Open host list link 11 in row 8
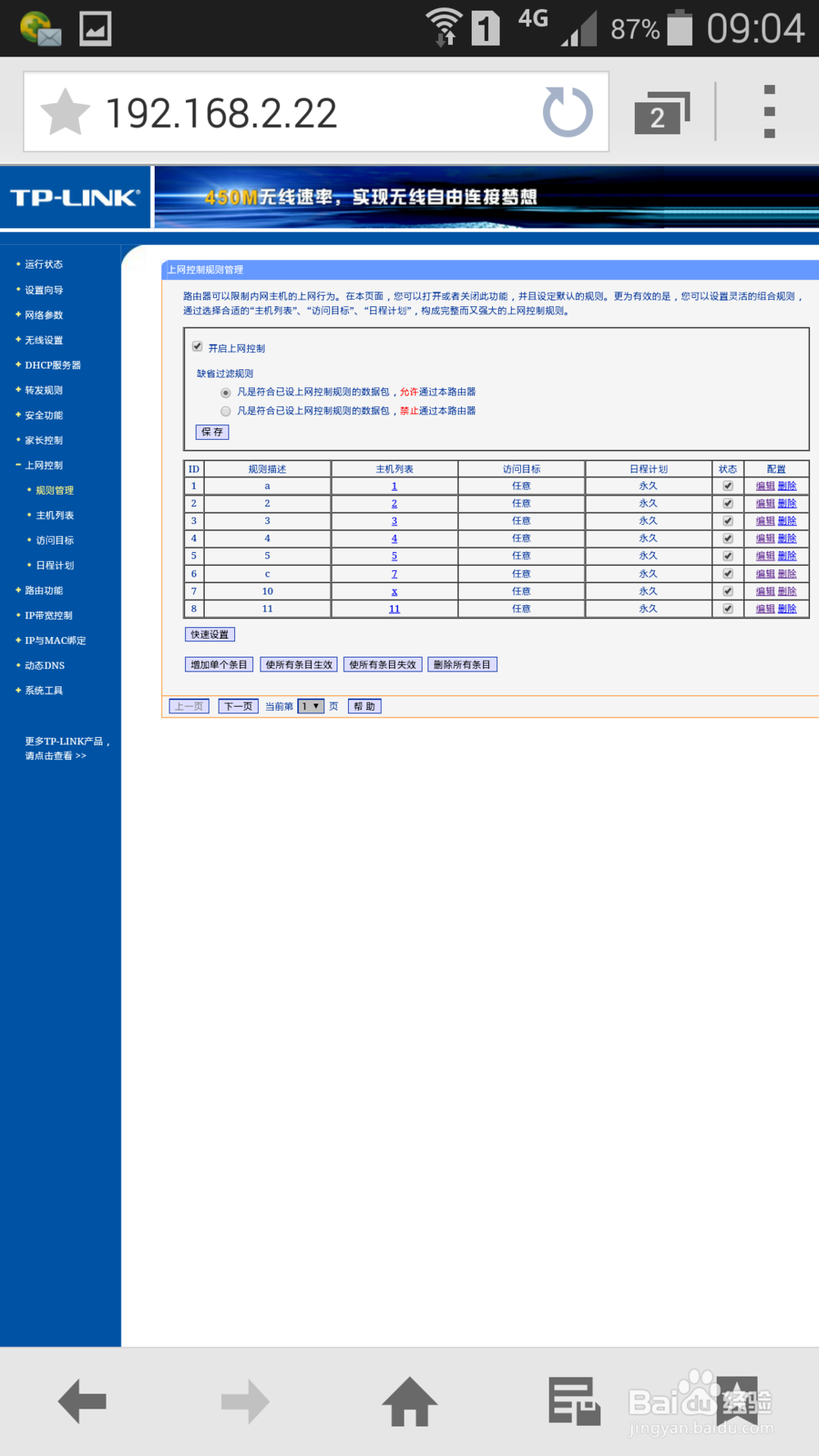The width and height of the screenshot is (819, 1456). pos(394,609)
